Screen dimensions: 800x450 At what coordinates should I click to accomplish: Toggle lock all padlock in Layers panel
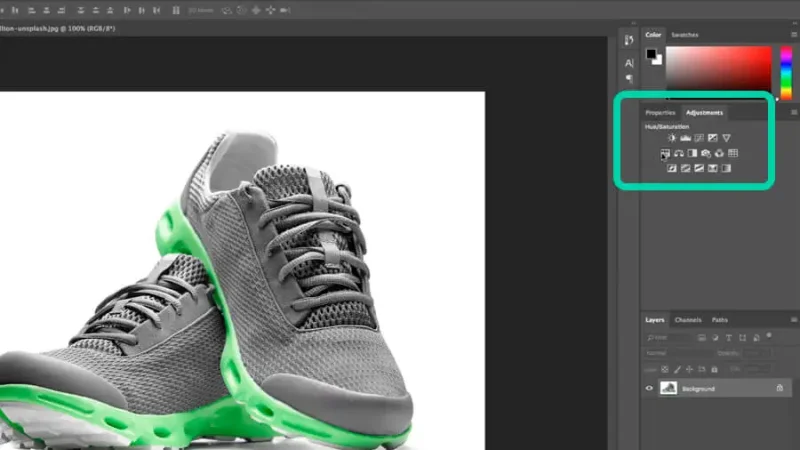coord(714,369)
